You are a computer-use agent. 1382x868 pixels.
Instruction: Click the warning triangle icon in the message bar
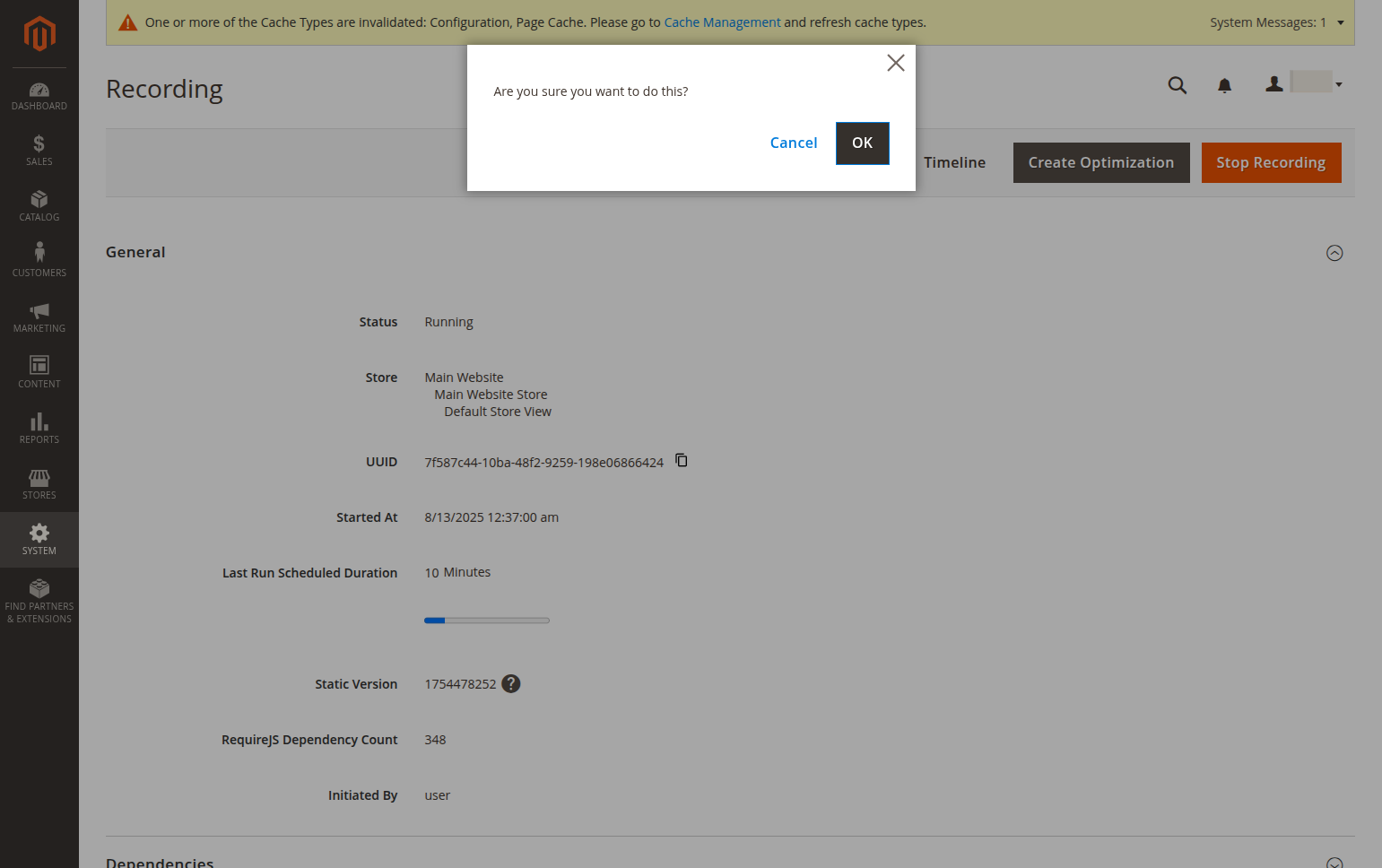128,22
